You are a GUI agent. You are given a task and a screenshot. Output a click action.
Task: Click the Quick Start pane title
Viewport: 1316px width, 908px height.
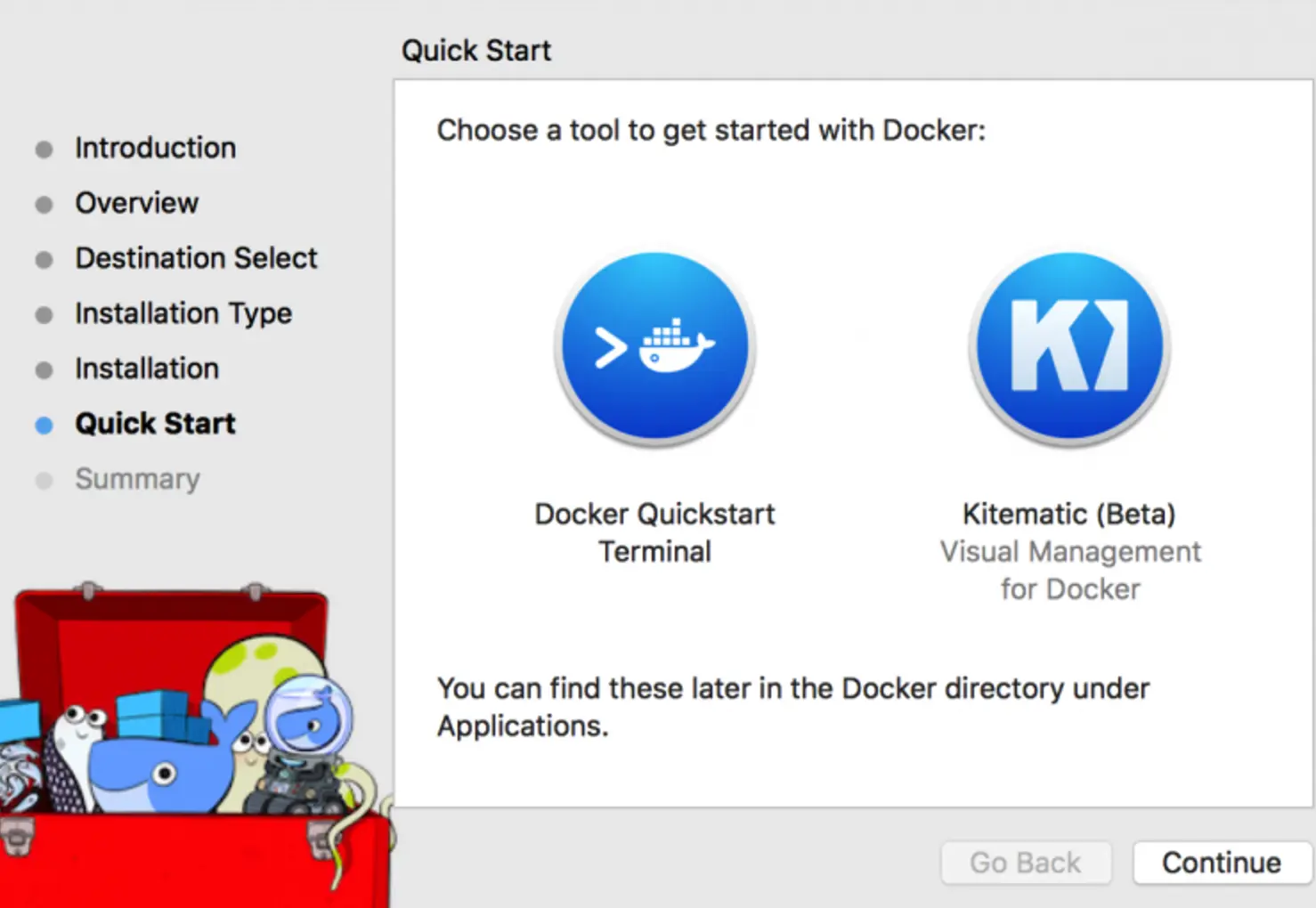pos(476,51)
